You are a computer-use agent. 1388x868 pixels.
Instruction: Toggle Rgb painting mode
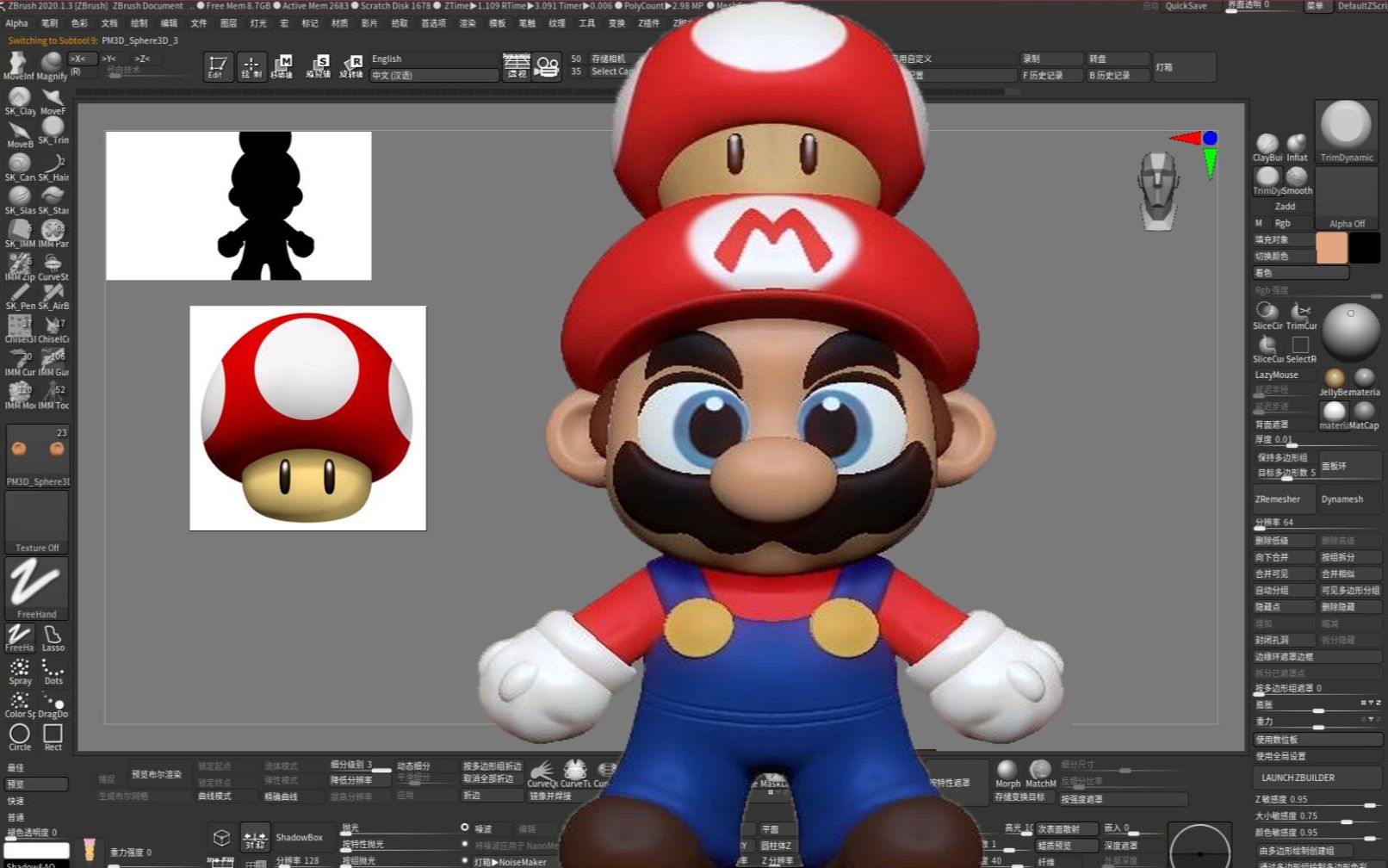[x=1284, y=223]
